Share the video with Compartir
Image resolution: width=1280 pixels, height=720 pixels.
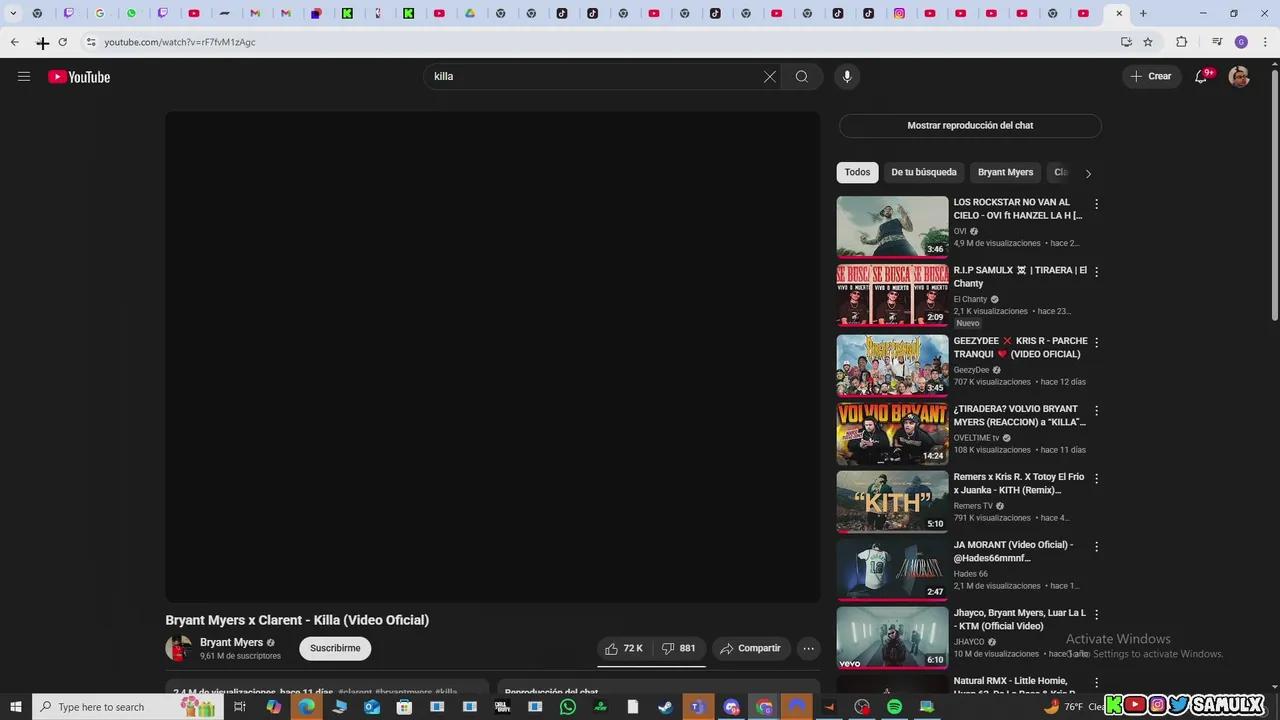(x=751, y=648)
